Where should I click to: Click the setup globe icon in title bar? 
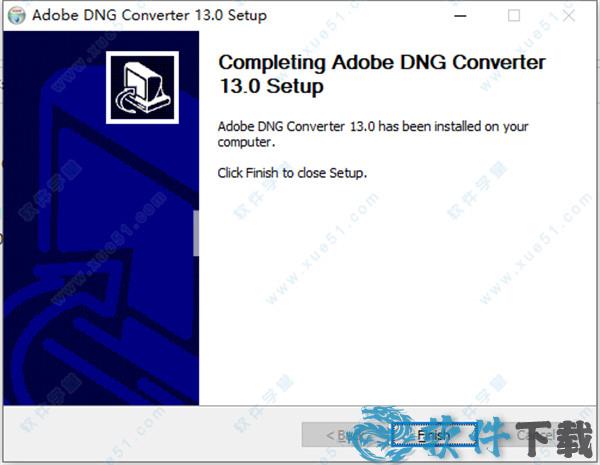tap(17, 16)
